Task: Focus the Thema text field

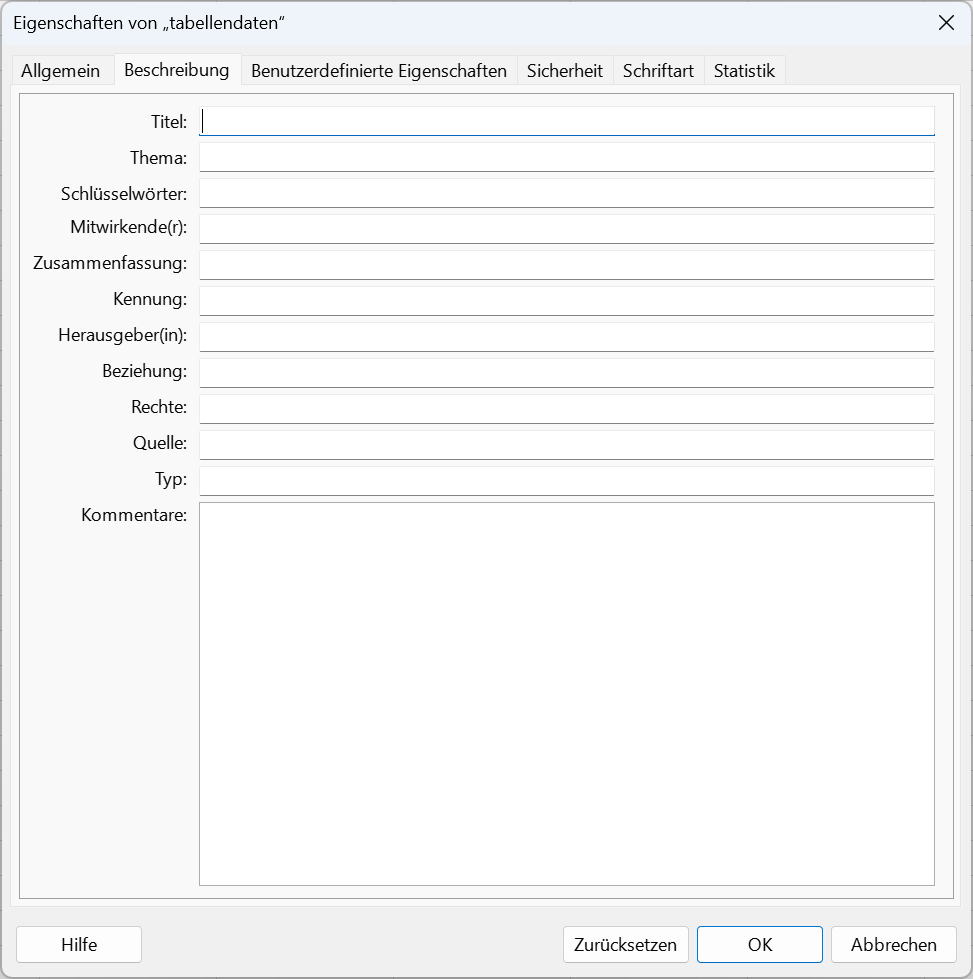Action: [x=567, y=157]
